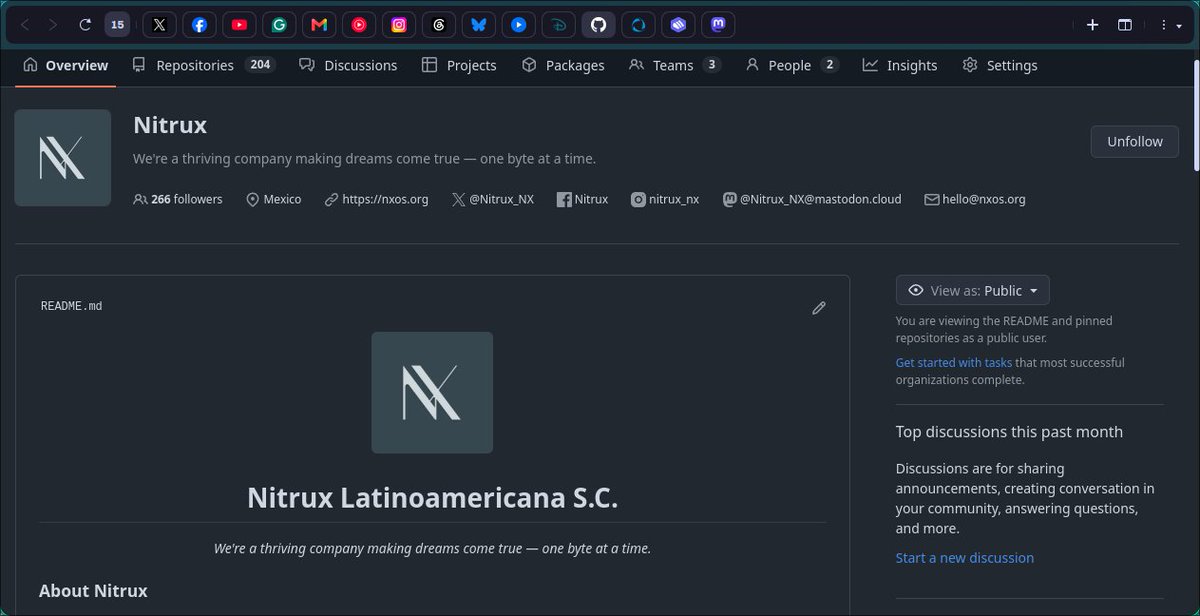Screen dimensions: 1200x616
Task: Click the Nitrux Latinoamericana S.C. heading
Action: coord(433,497)
